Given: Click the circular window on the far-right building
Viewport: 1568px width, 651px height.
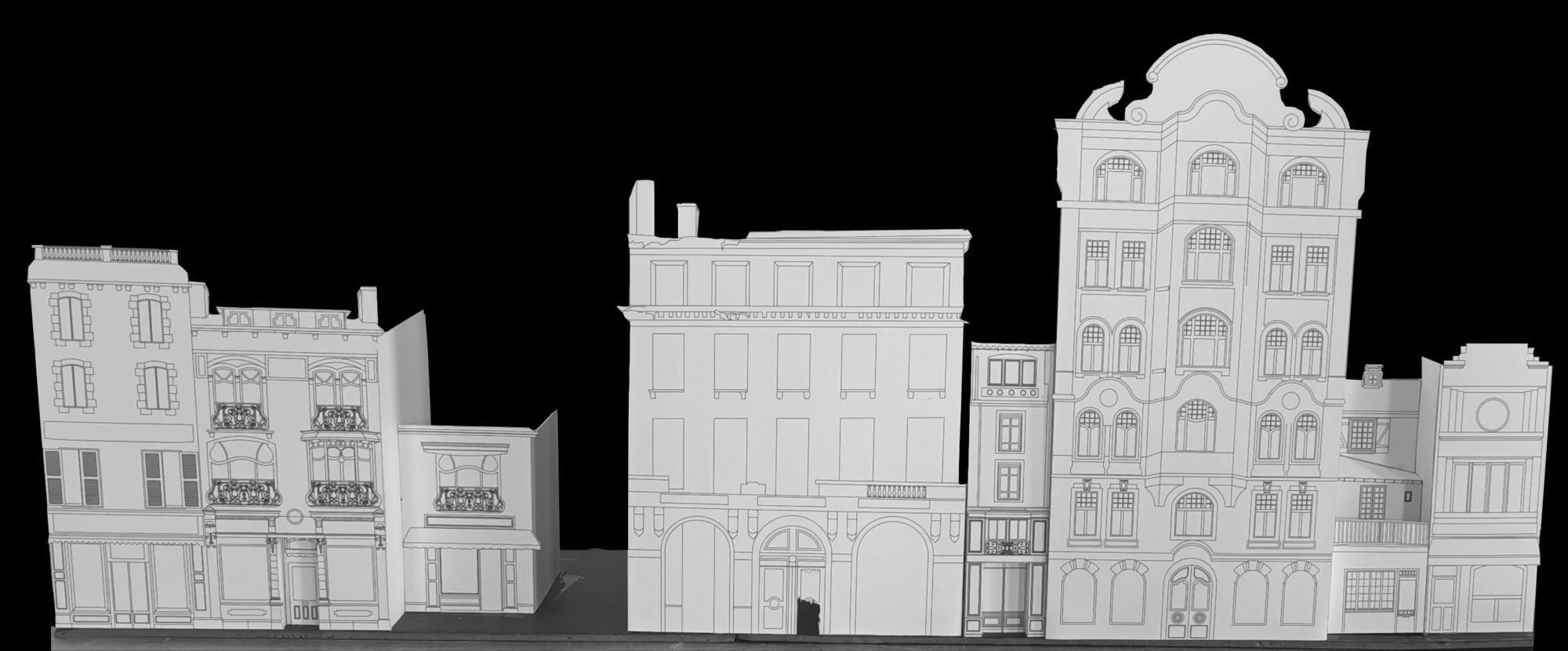Looking at the screenshot, I should tap(1492, 413).
